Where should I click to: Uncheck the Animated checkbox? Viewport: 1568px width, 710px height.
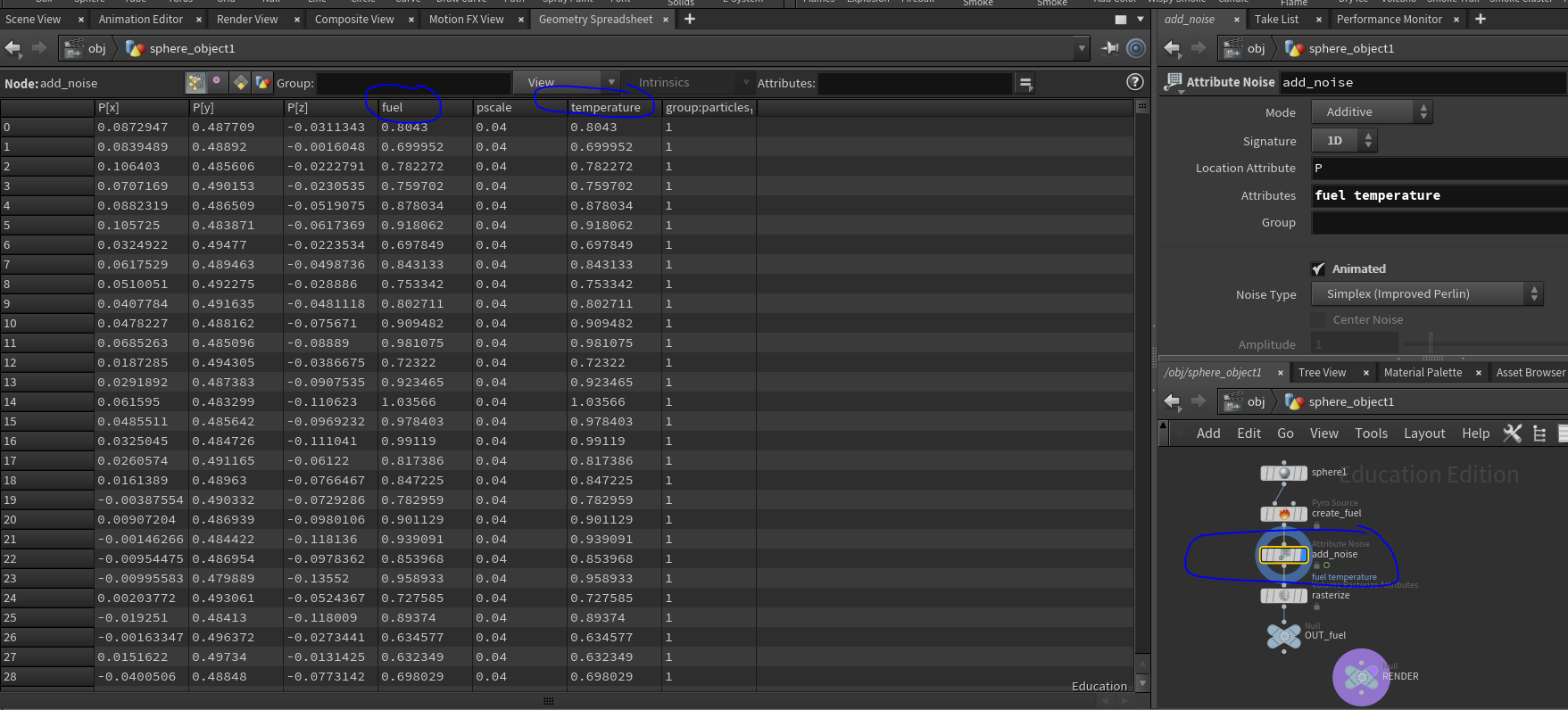(x=1318, y=269)
